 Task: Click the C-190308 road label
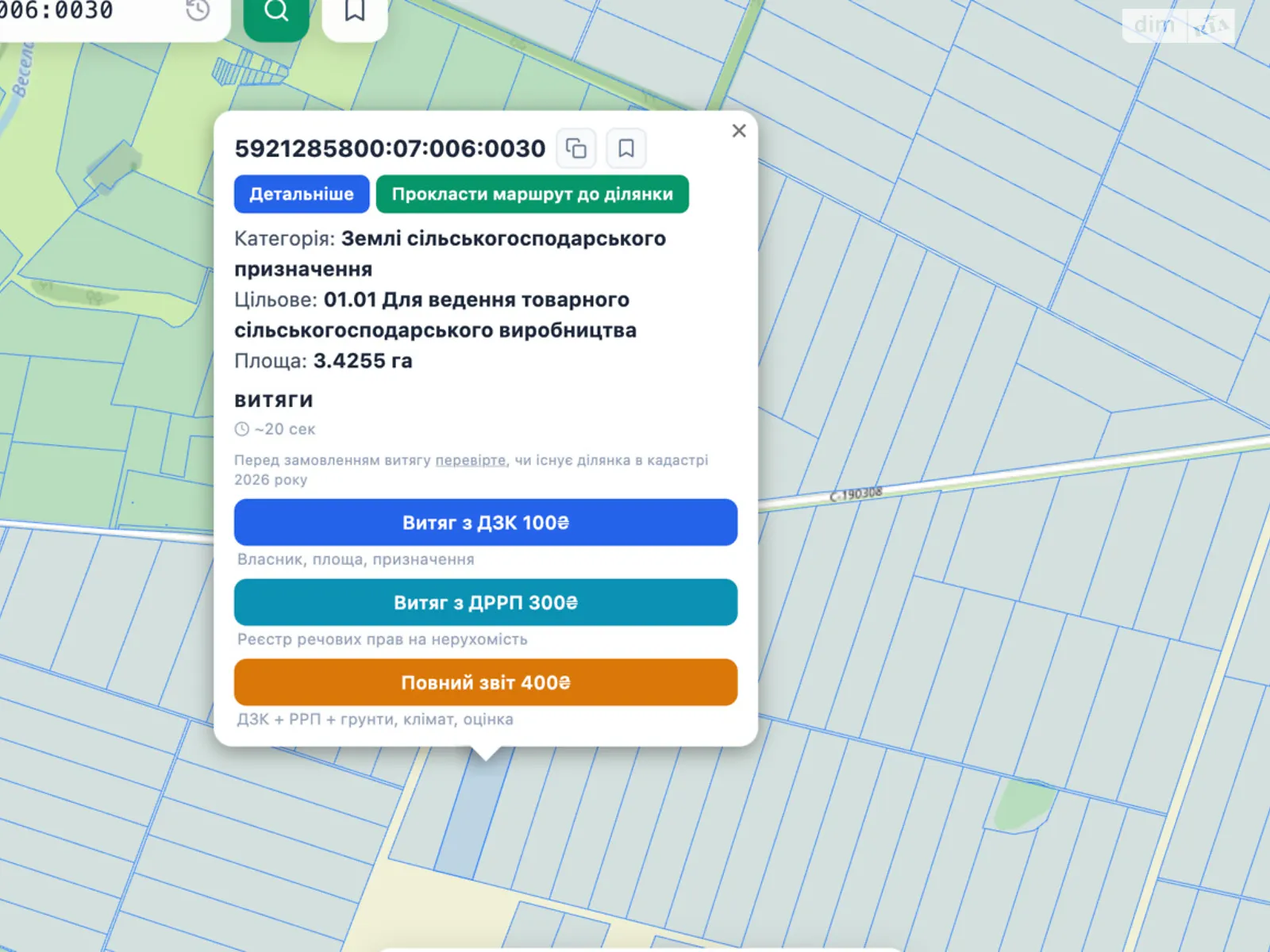click(856, 494)
